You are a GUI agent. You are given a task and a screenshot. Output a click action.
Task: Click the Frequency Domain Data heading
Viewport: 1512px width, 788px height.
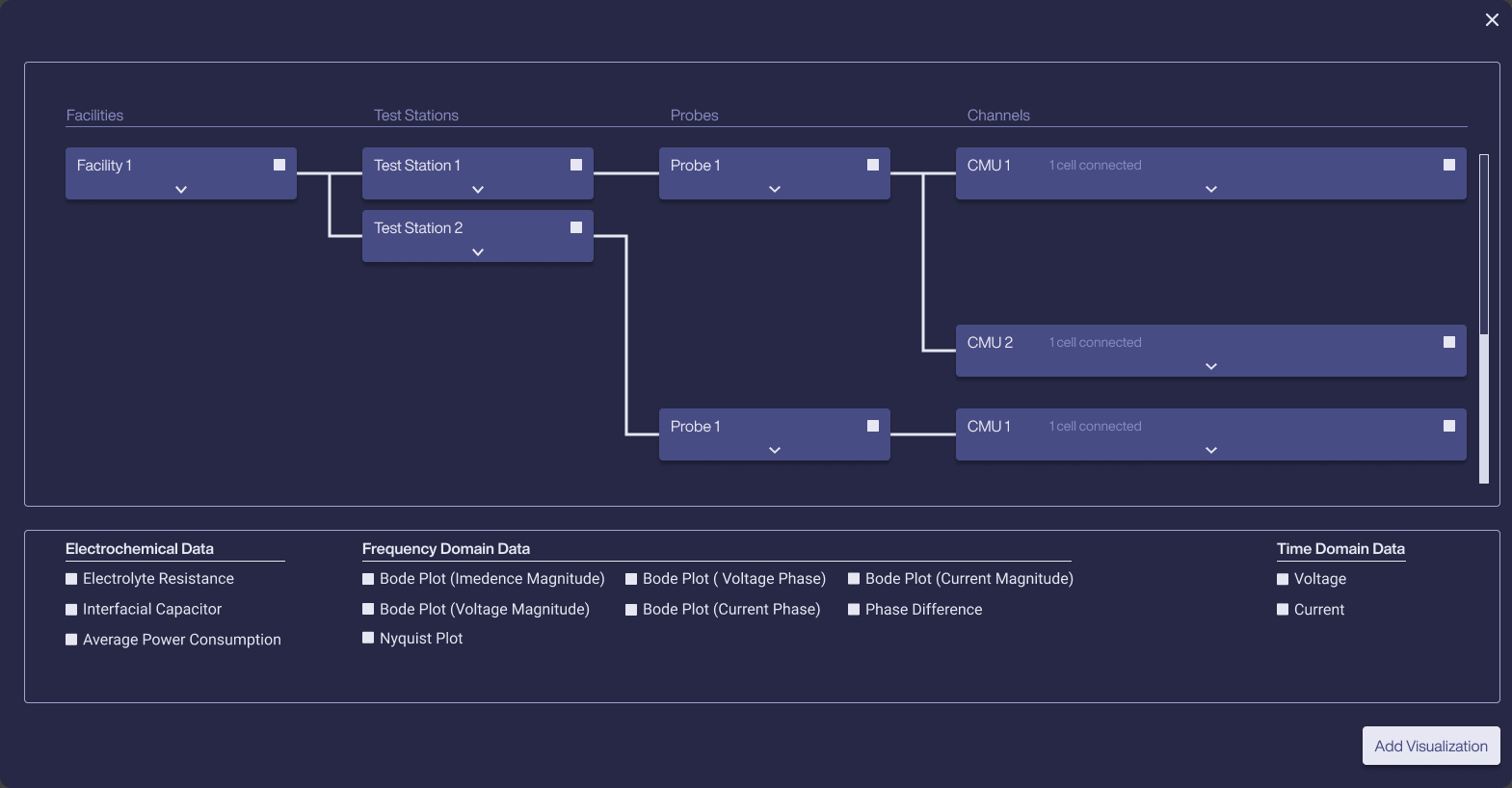446,548
